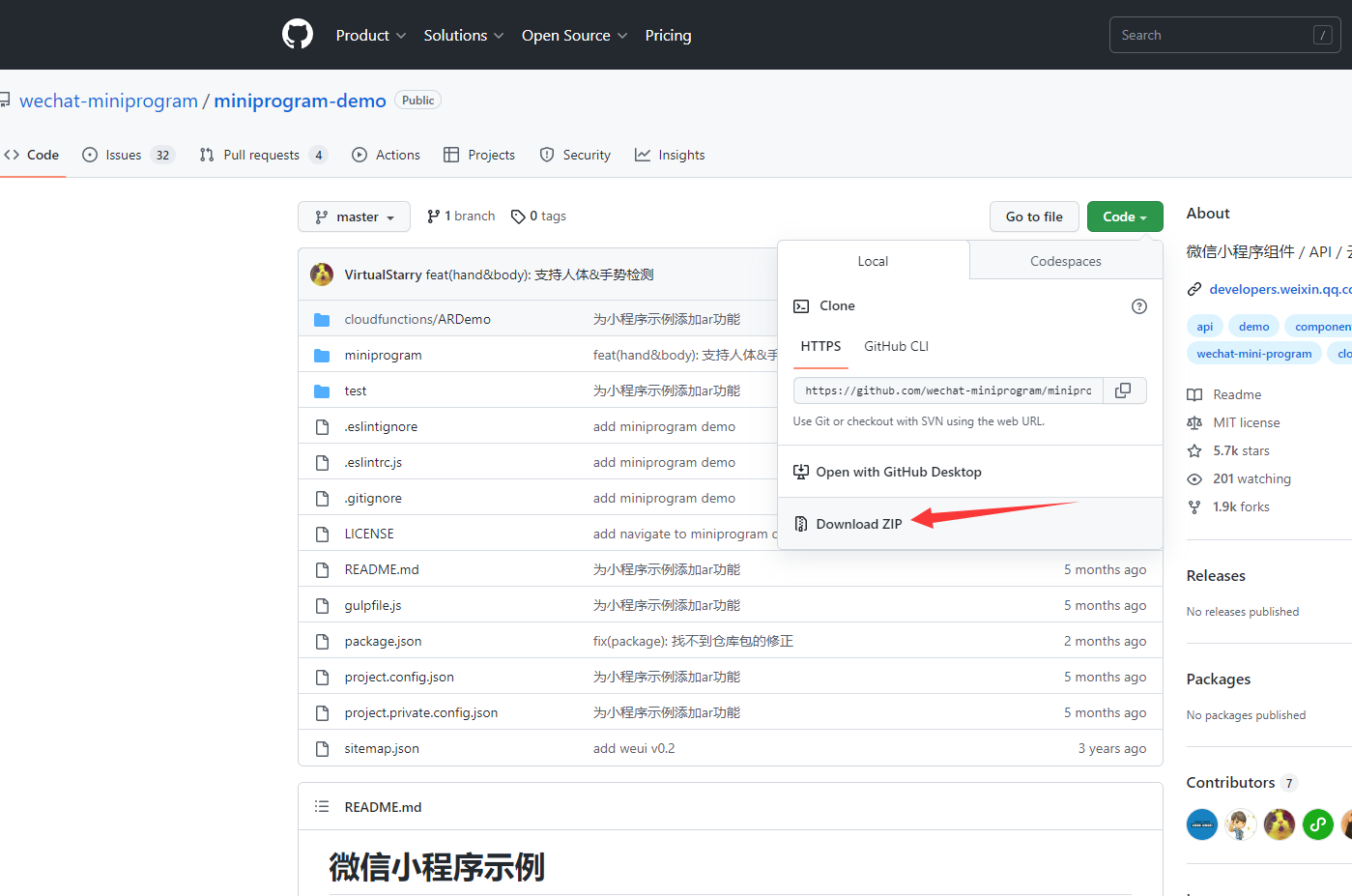Open the README.md table of contents icon
1352x896 pixels.
coord(322,807)
